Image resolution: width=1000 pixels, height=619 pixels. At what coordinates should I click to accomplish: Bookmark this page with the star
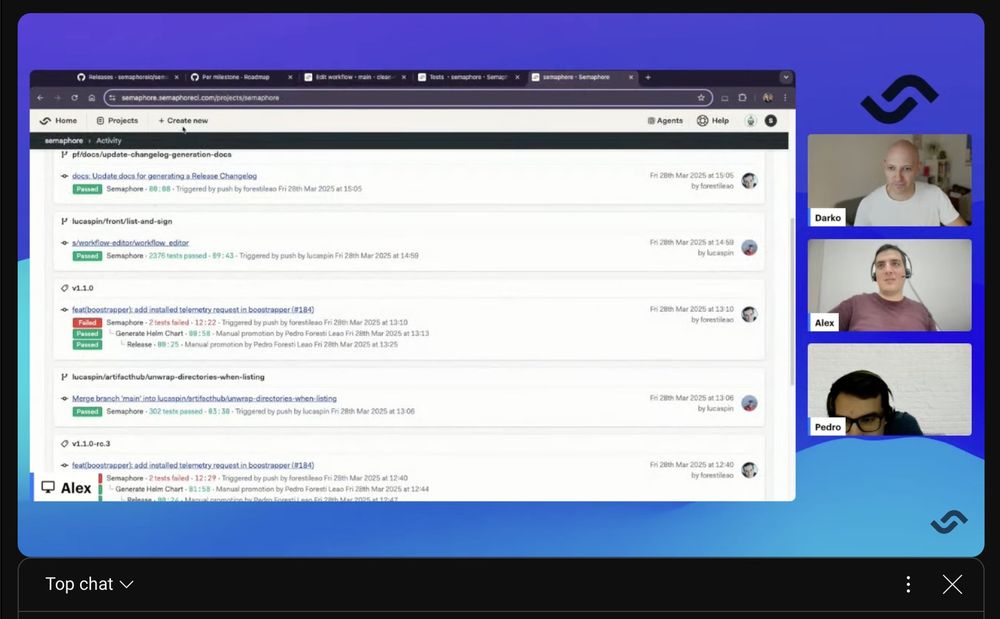[701, 98]
